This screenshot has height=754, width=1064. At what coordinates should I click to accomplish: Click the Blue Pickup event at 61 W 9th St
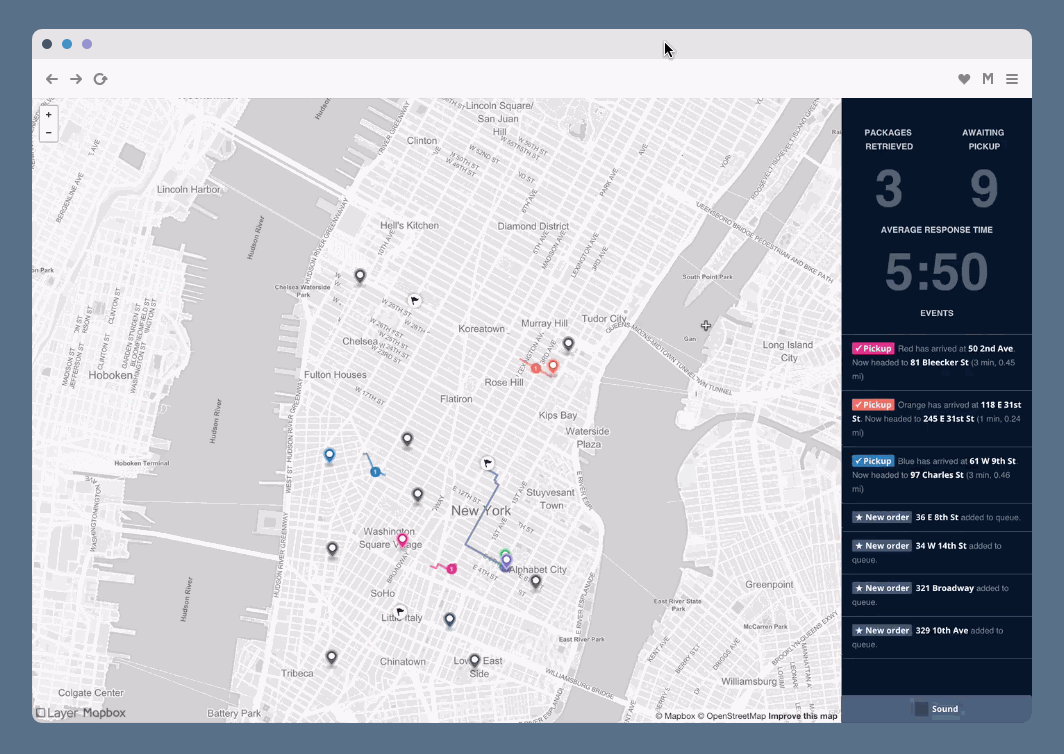tap(936, 475)
